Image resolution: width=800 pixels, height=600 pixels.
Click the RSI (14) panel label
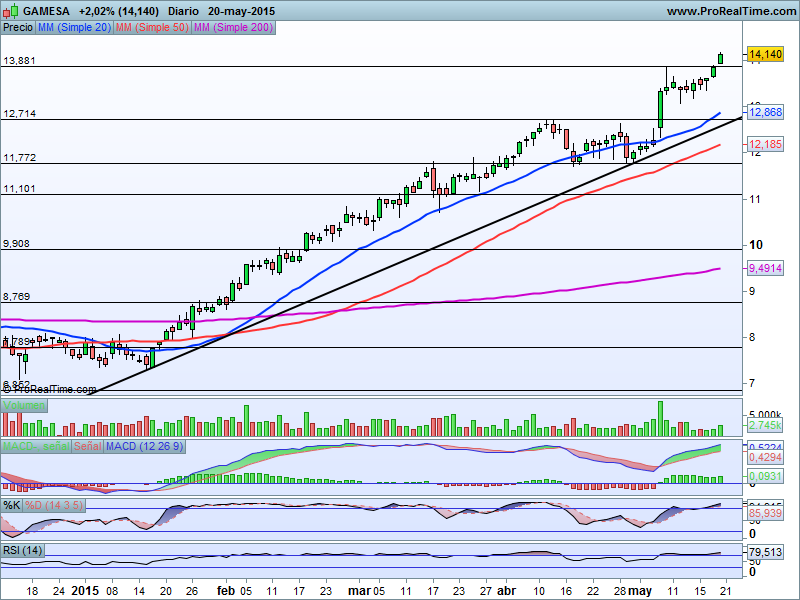coord(24,551)
